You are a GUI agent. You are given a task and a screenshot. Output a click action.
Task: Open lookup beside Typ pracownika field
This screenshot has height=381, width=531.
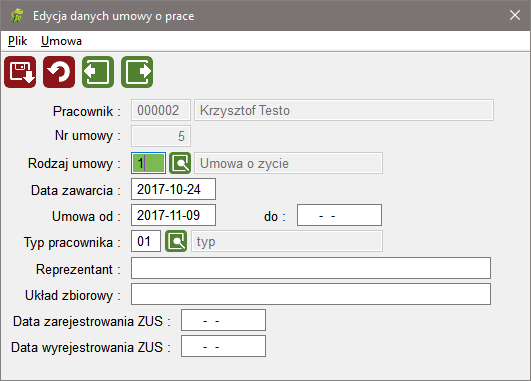coord(176,241)
